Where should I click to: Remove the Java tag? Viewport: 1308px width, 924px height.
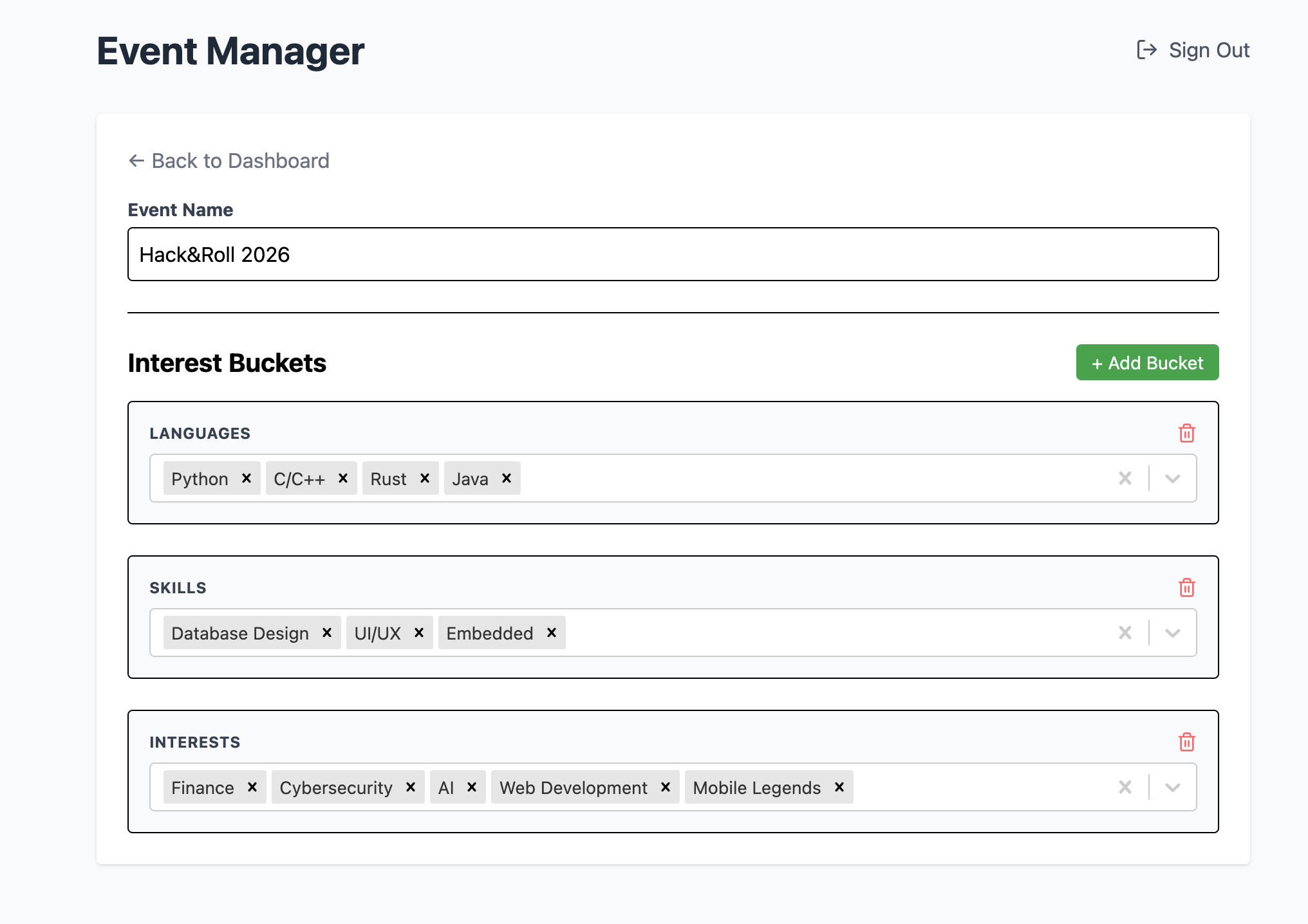tap(507, 478)
